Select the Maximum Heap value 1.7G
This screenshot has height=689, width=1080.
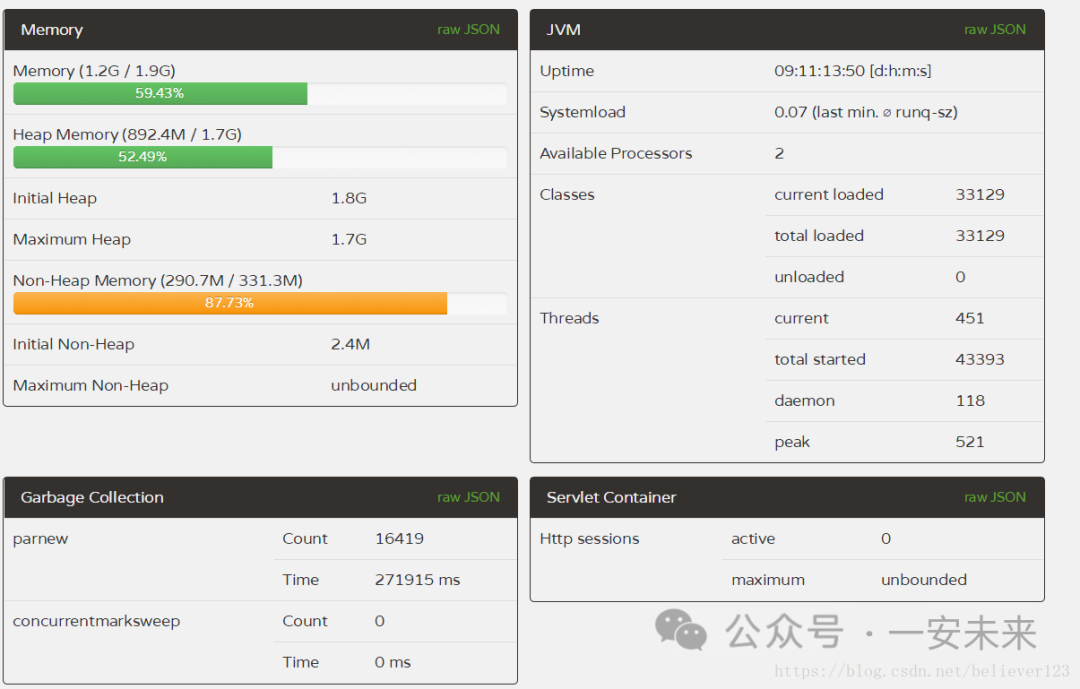tap(349, 240)
